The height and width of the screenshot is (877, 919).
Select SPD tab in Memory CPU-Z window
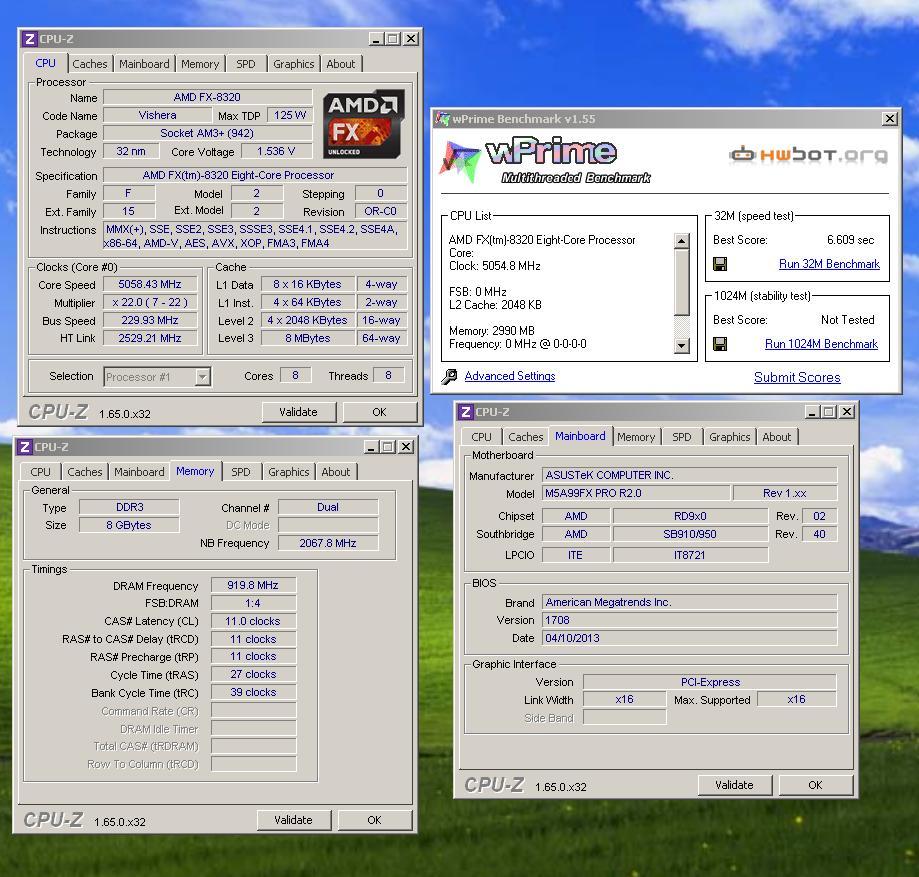click(240, 472)
